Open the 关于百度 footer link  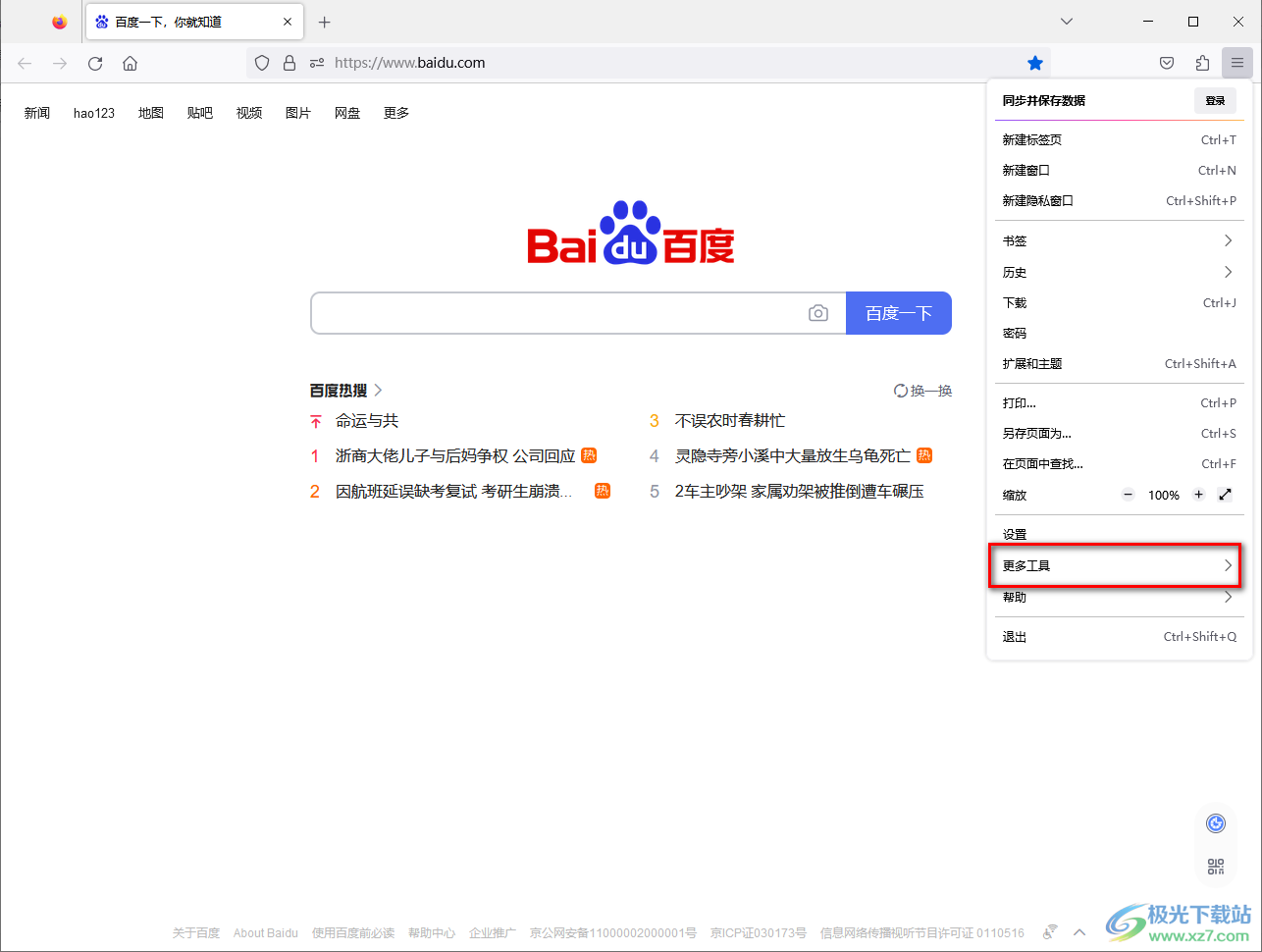(x=196, y=933)
